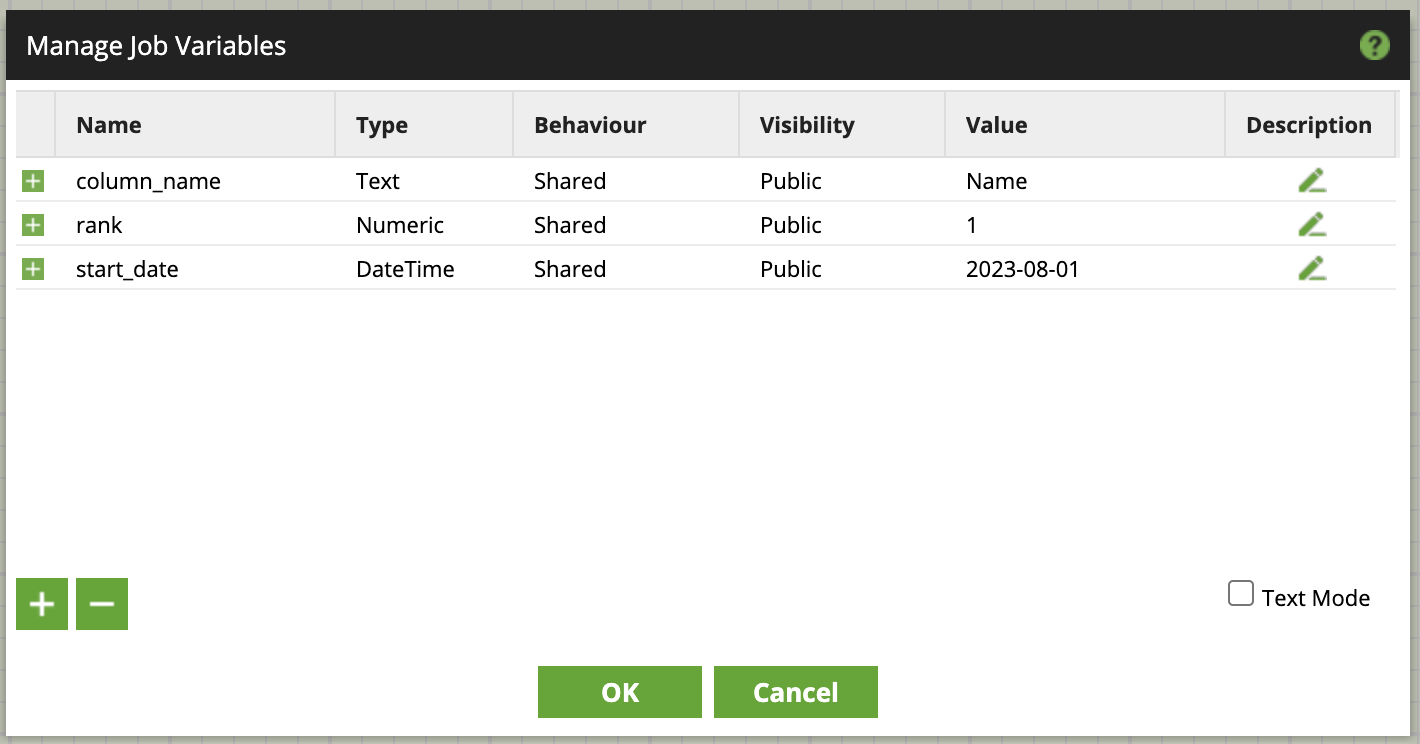
Task: Expand the column_name row plus icon
Action: coord(34,181)
